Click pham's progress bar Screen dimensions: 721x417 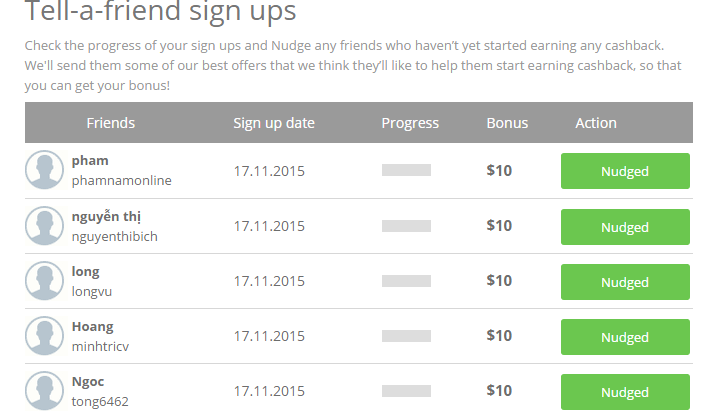point(406,170)
